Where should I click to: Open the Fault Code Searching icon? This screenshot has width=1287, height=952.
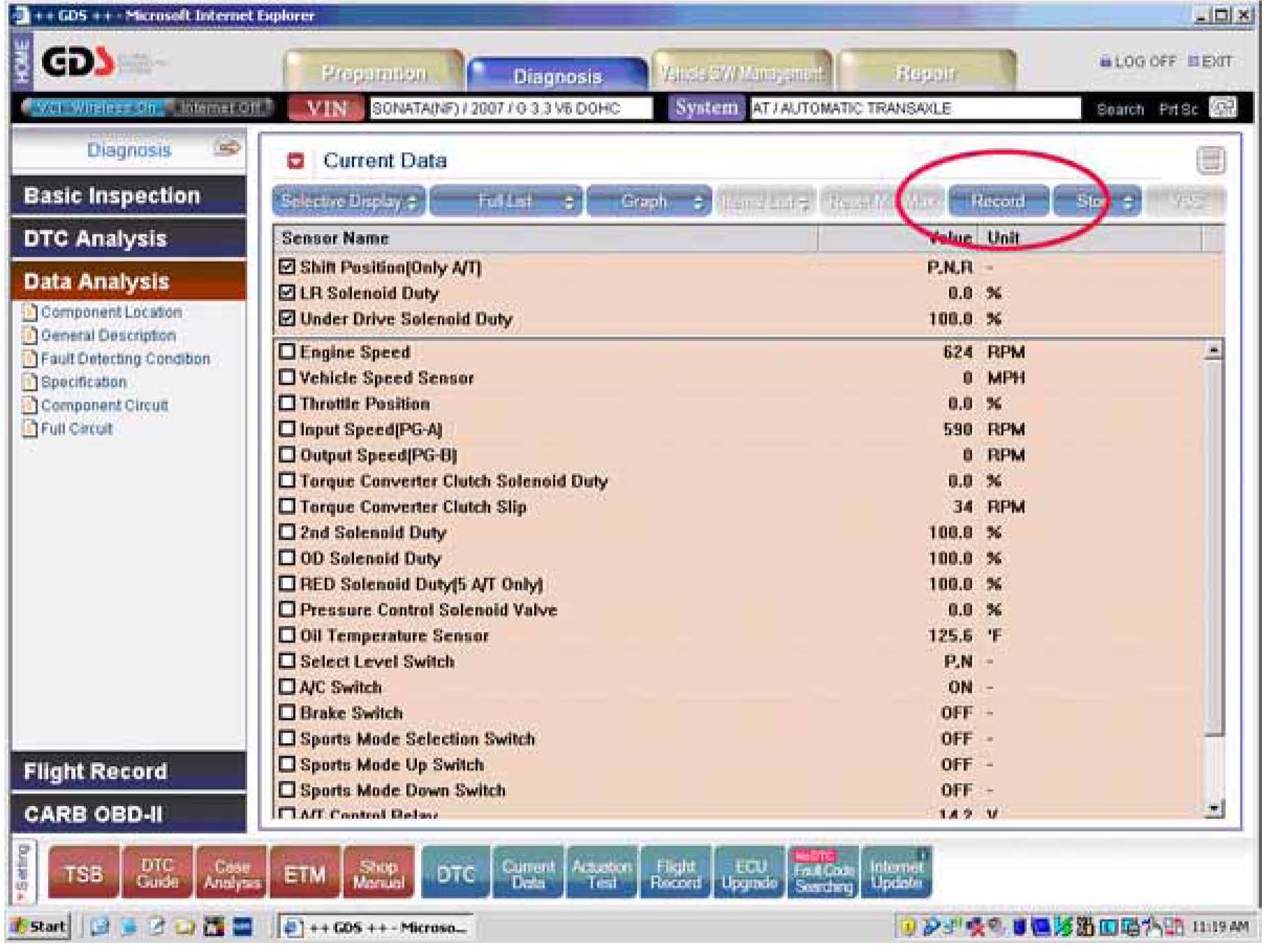click(x=824, y=873)
